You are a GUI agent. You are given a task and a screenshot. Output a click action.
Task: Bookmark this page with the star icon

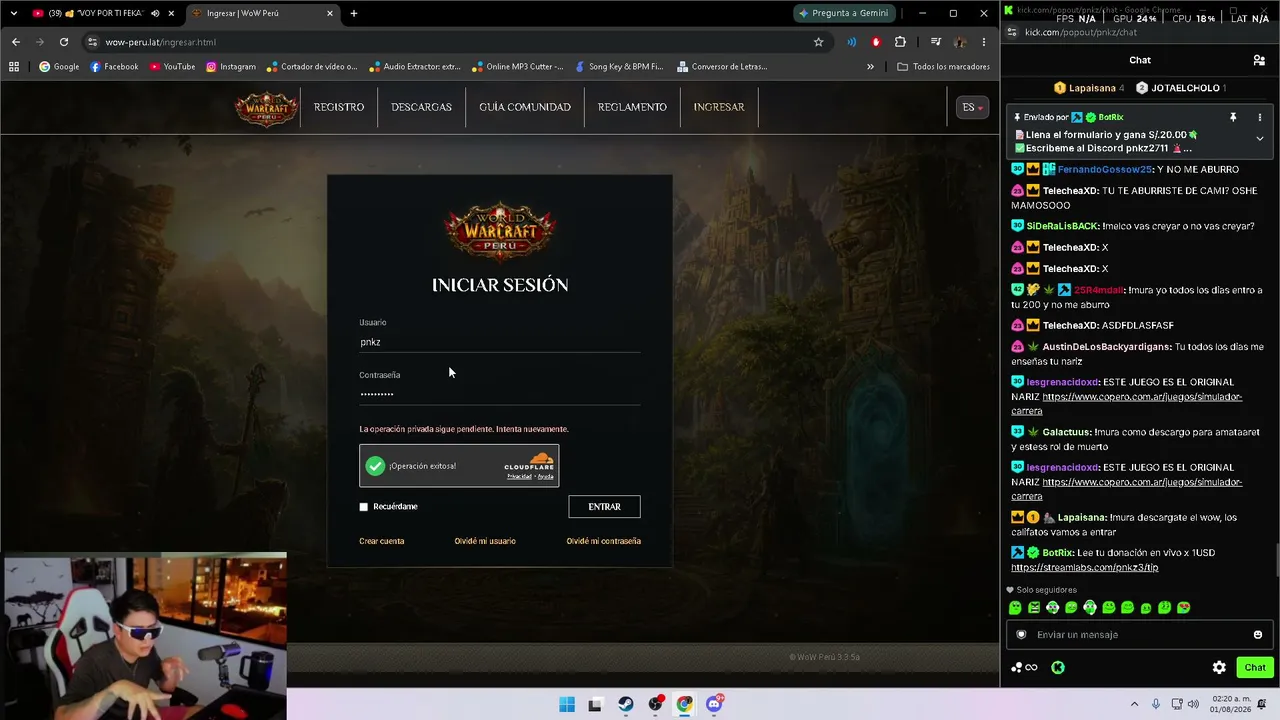click(x=818, y=42)
